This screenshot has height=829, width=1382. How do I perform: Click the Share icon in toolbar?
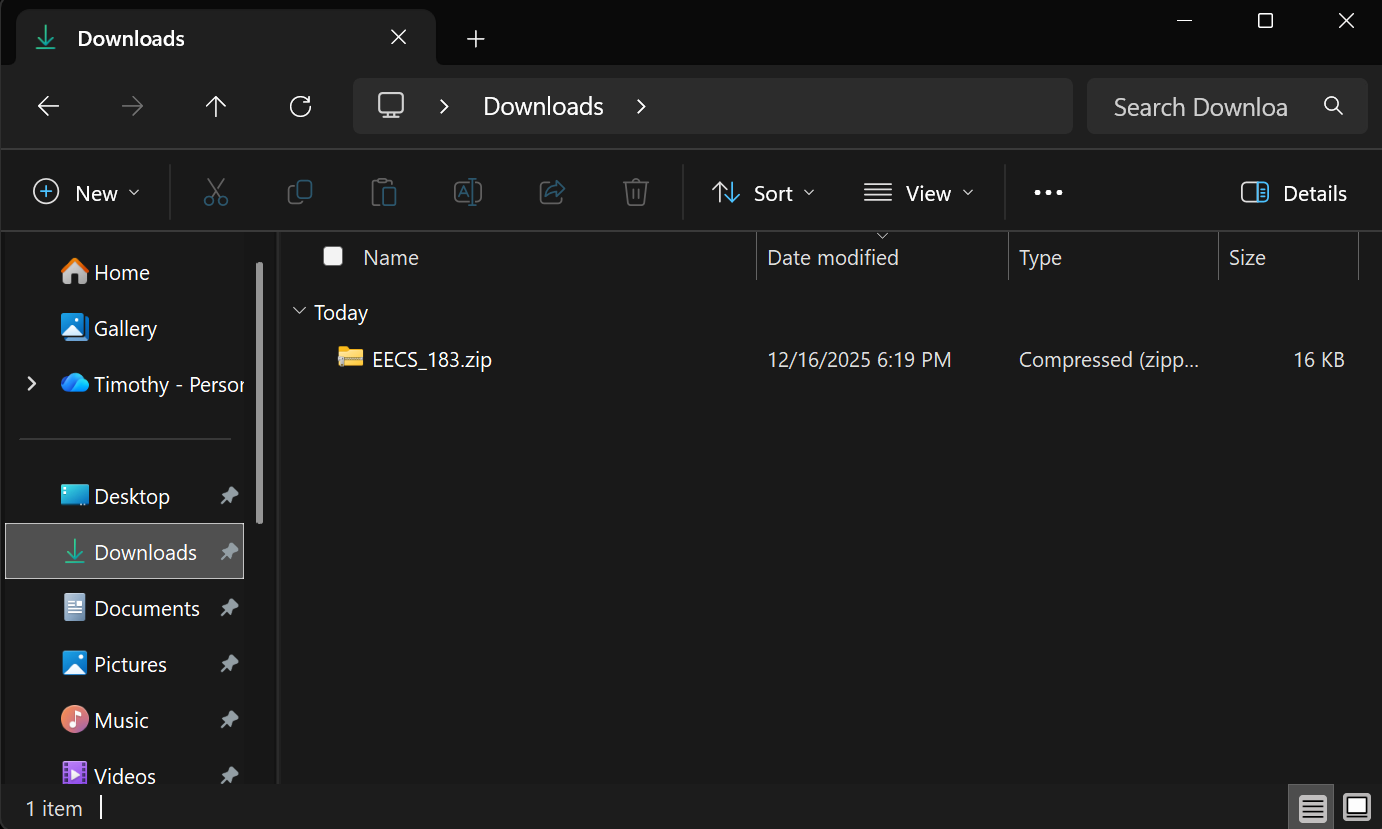click(x=552, y=192)
